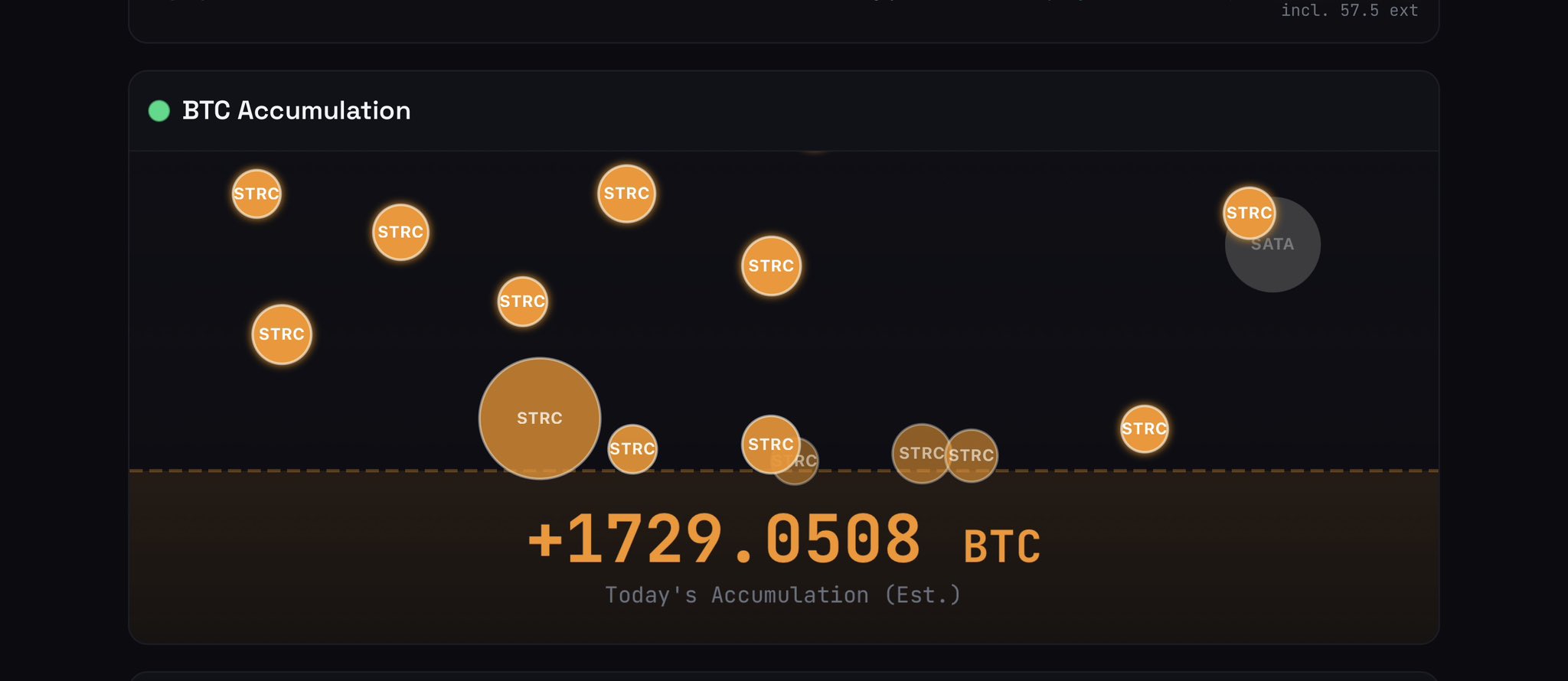This screenshot has width=1568, height=681.
Task: Click the STRC bubble directly above the number 1729
Action: click(x=771, y=266)
